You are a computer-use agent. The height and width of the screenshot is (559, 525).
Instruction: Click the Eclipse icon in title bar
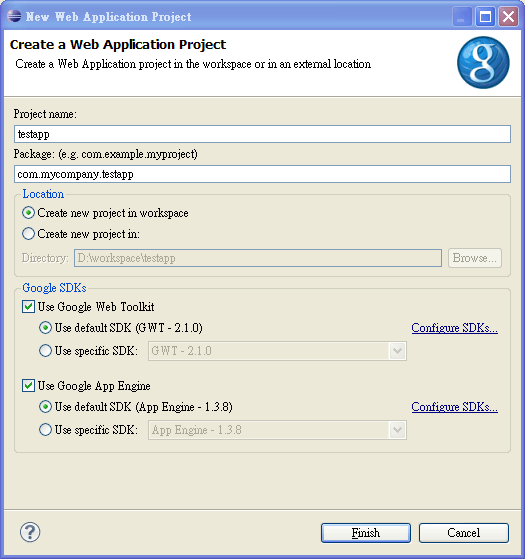click(x=14, y=16)
